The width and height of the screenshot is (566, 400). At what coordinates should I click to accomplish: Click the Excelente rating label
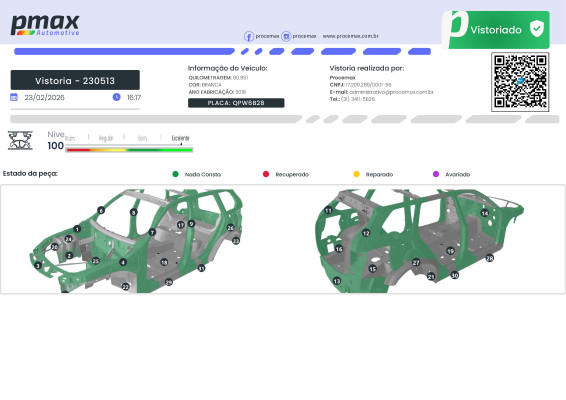coord(180,138)
